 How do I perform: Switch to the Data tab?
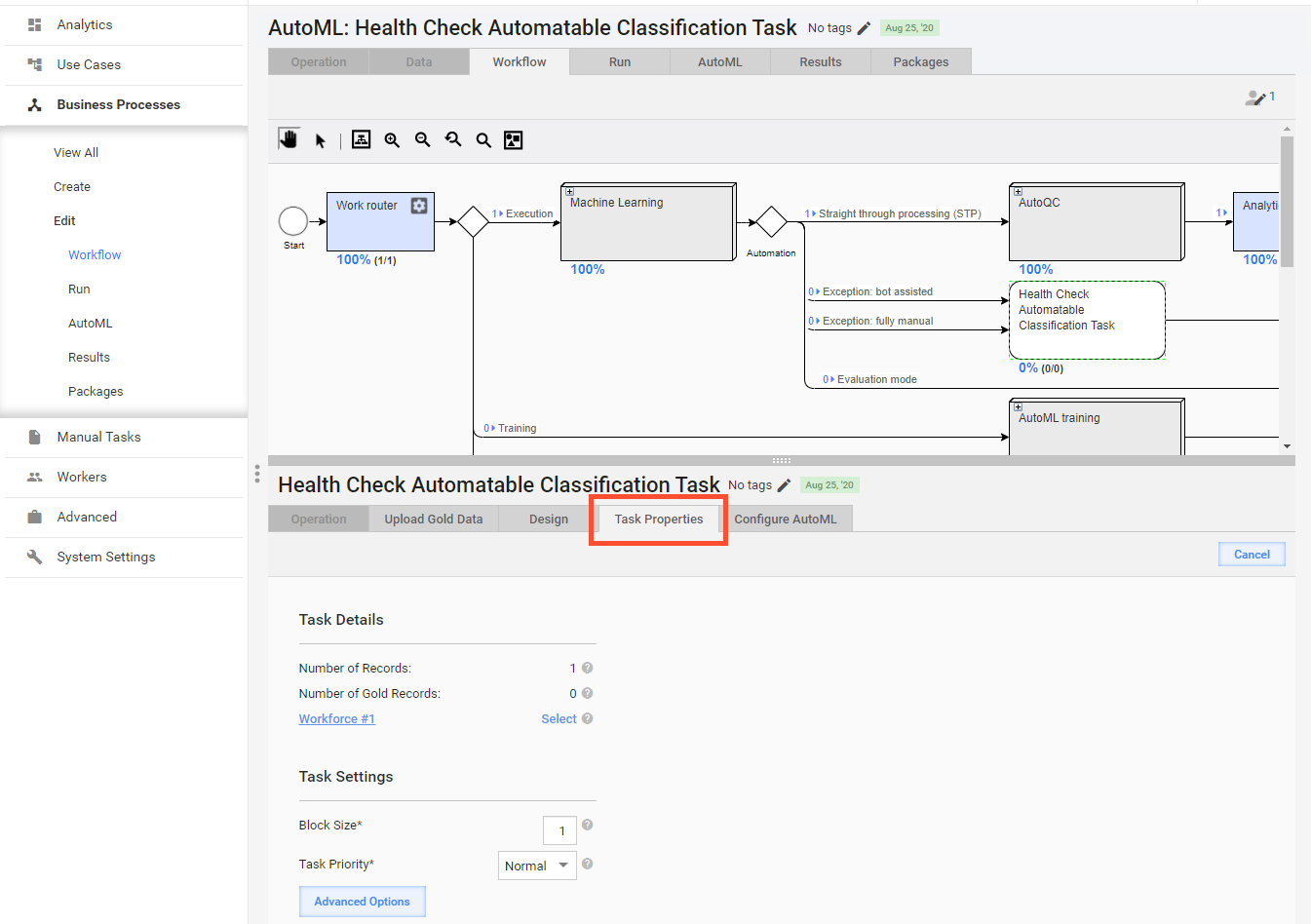point(419,61)
